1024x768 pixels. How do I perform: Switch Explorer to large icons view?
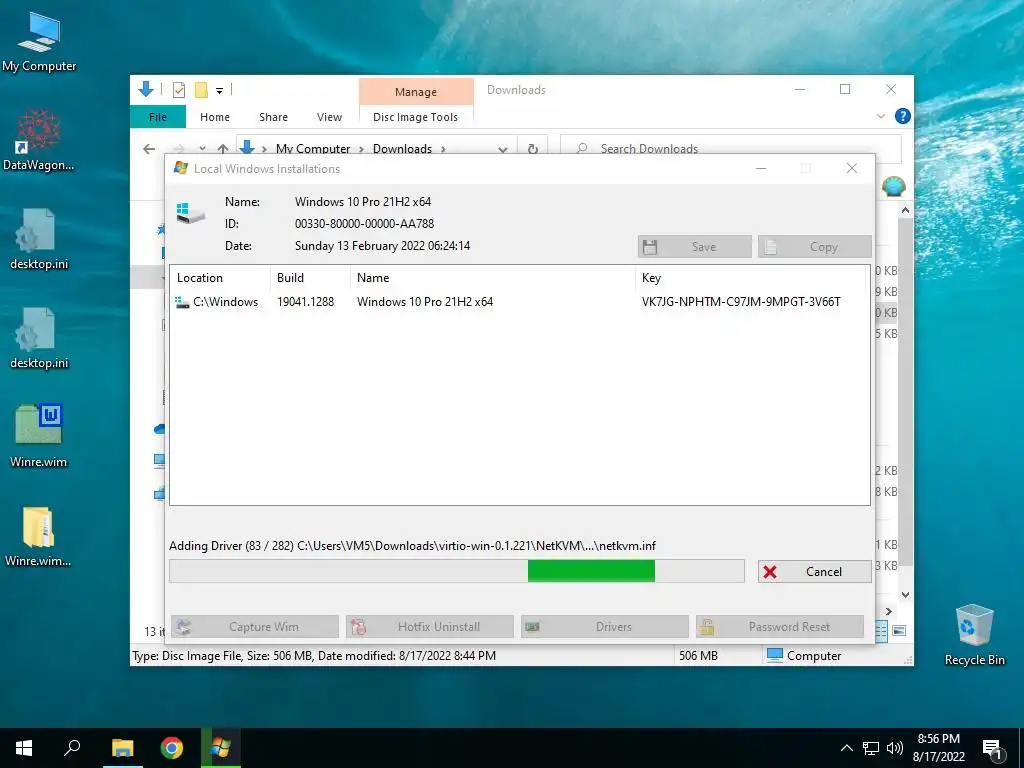(899, 630)
